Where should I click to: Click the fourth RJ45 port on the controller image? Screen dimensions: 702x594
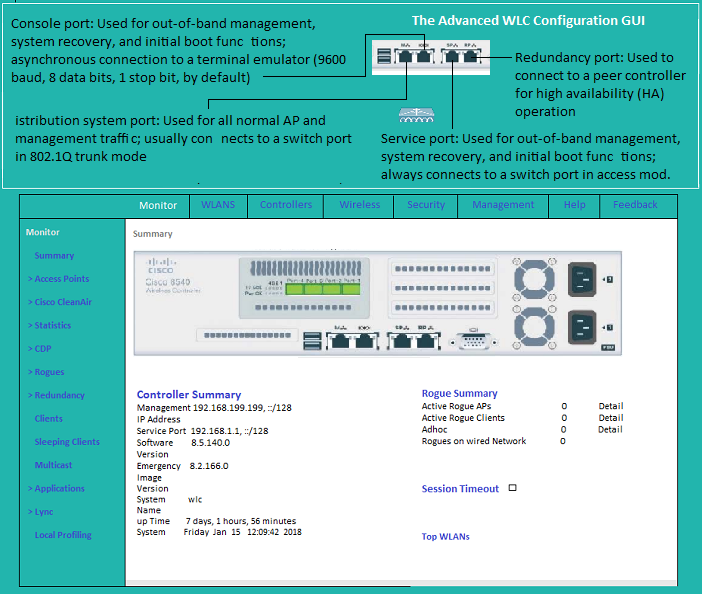tap(426, 341)
